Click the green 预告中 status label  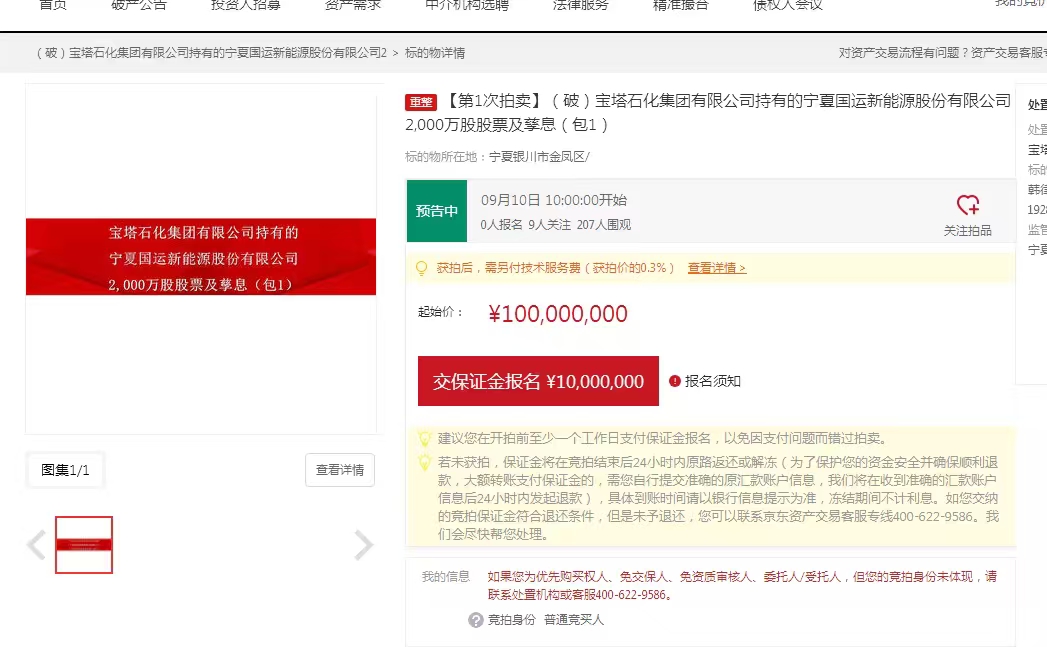pyautogui.click(x=437, y=211)
